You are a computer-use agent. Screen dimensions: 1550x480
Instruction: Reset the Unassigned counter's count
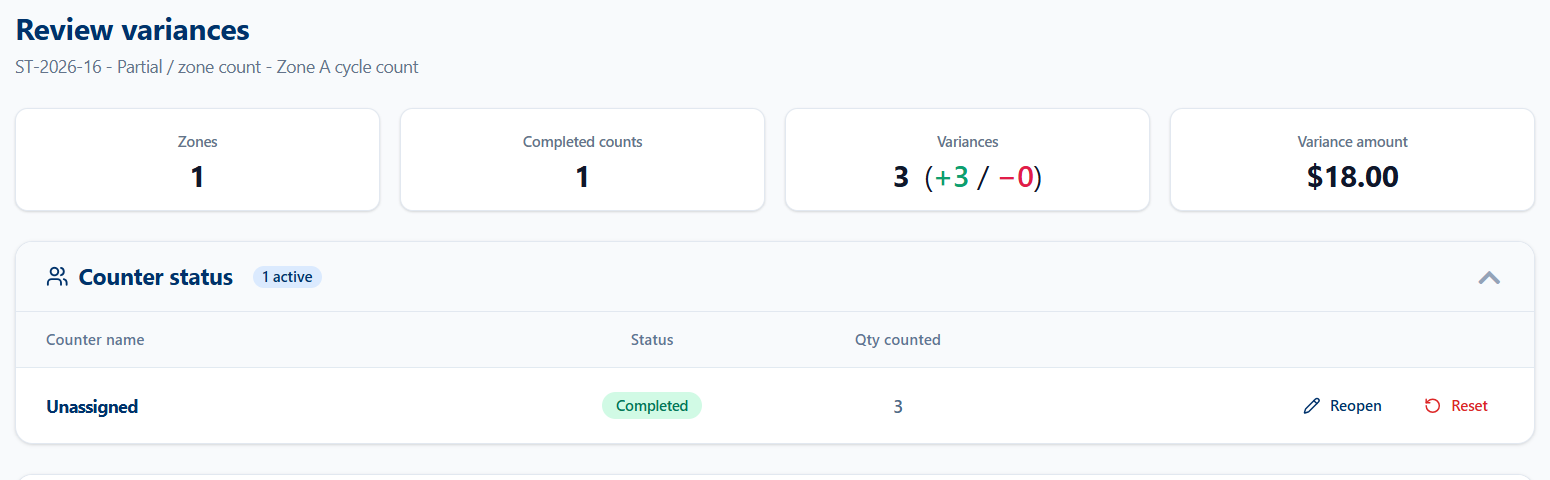[x=1456, y=406]
